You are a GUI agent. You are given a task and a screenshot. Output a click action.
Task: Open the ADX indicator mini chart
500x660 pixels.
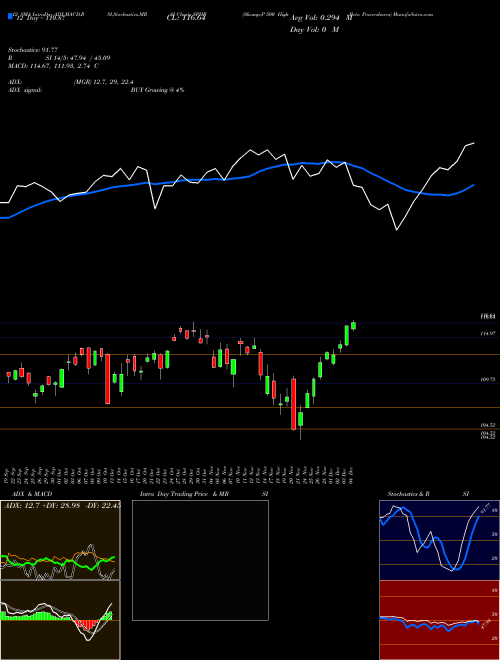coord(60,540)
